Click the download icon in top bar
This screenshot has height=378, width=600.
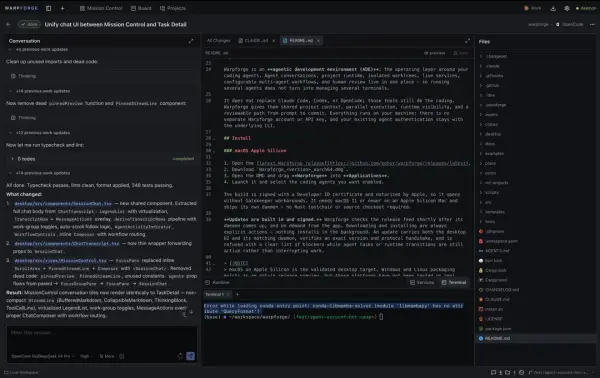coord(553,8)
